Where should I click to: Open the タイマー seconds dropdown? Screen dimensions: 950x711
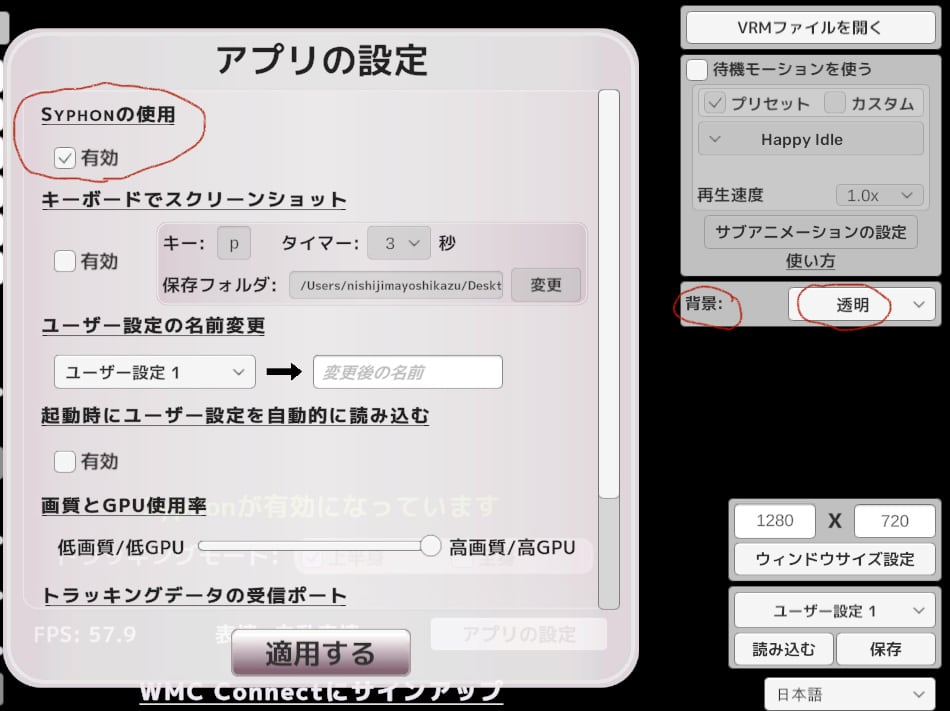(398, 243)
